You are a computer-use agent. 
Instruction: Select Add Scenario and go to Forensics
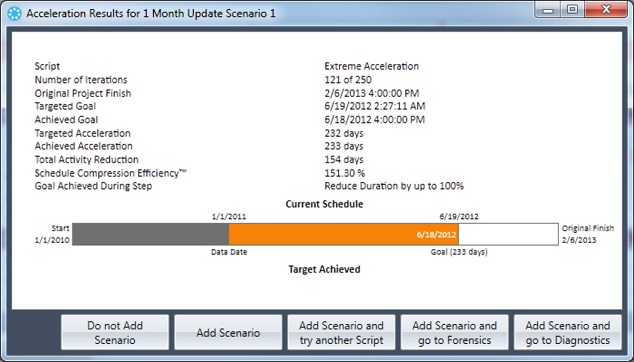point(454,332)
